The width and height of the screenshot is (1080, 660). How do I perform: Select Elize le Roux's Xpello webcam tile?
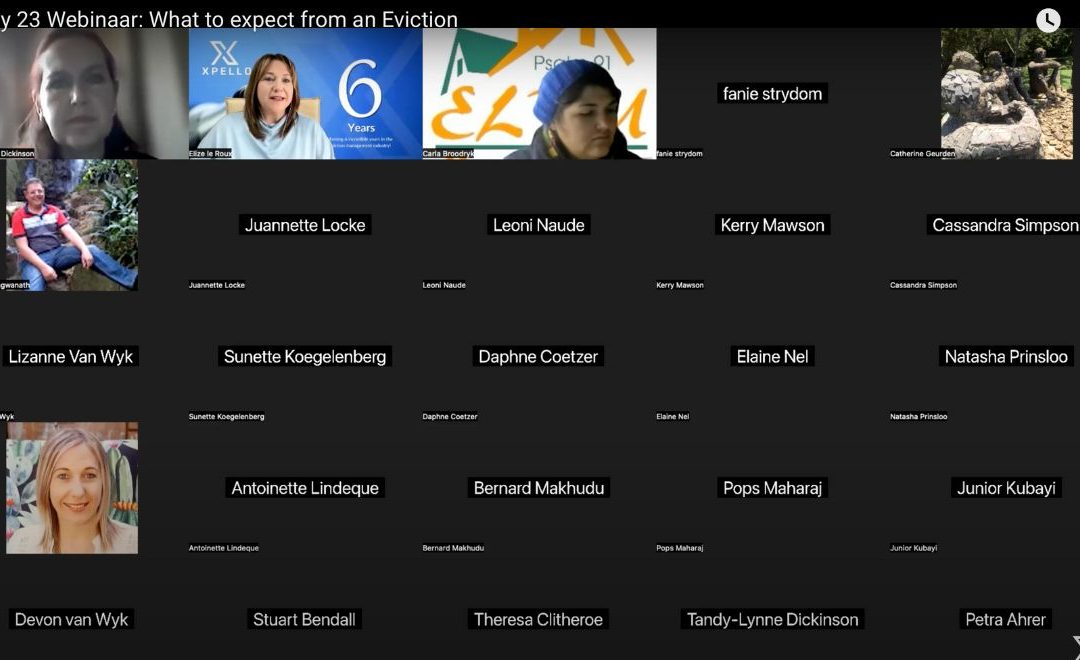(305, 94)
